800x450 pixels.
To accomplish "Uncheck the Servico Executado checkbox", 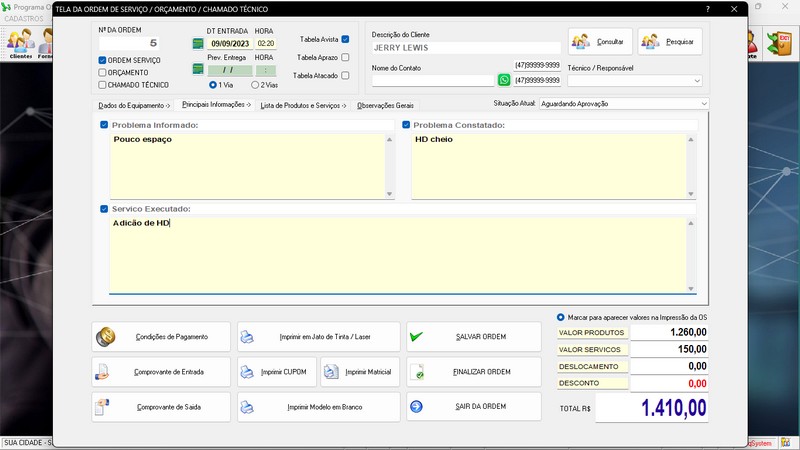I will pos(104,209).
